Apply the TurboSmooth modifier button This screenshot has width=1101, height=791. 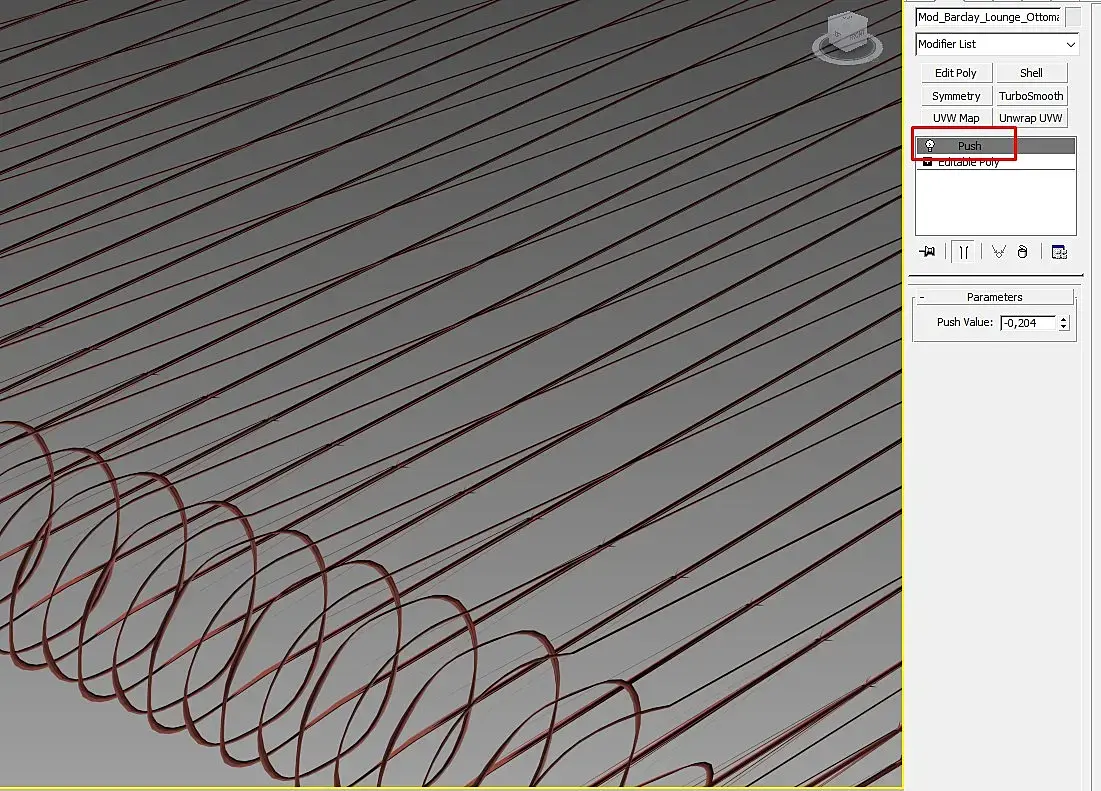(1031, 96)
